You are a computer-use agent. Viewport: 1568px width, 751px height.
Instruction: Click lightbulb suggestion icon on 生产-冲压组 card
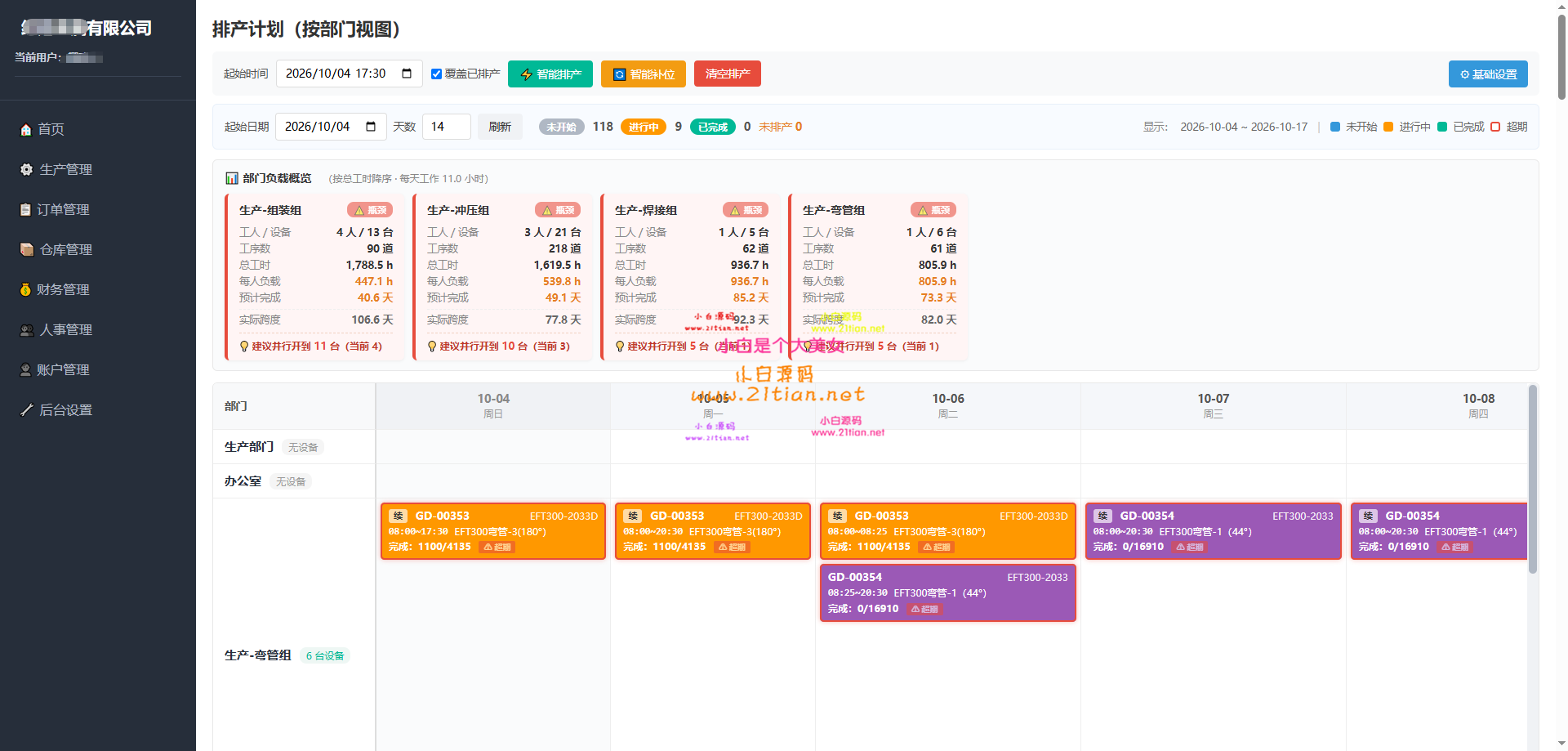tap(432, 346)
